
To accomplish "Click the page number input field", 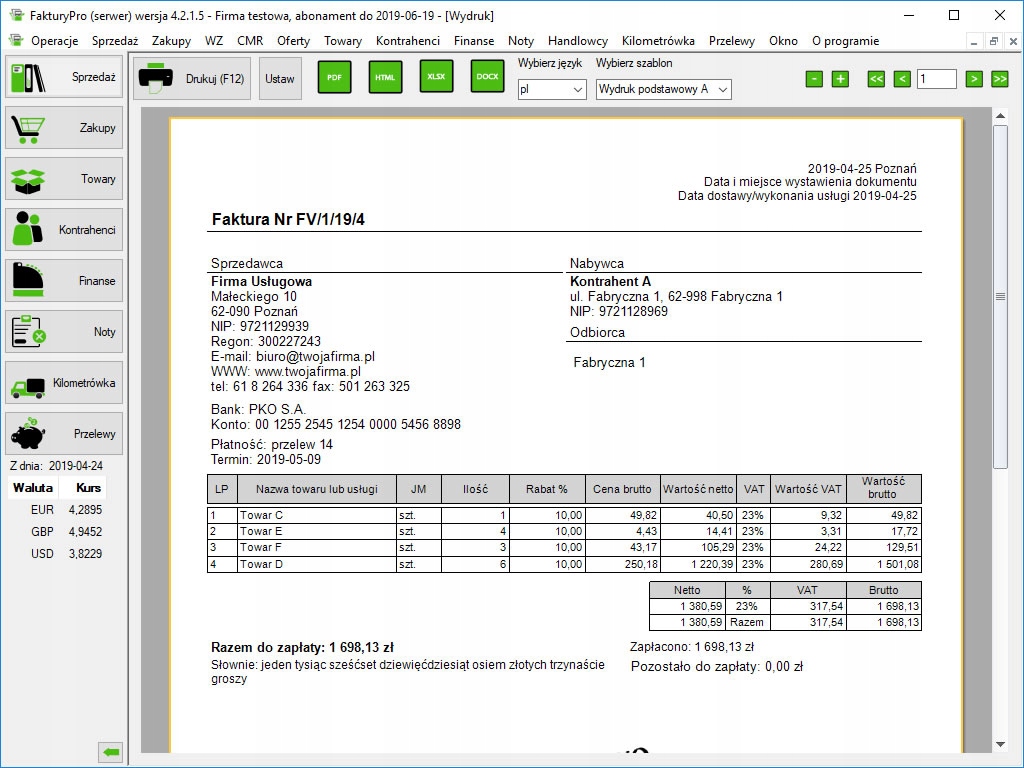I will point(936,79).
